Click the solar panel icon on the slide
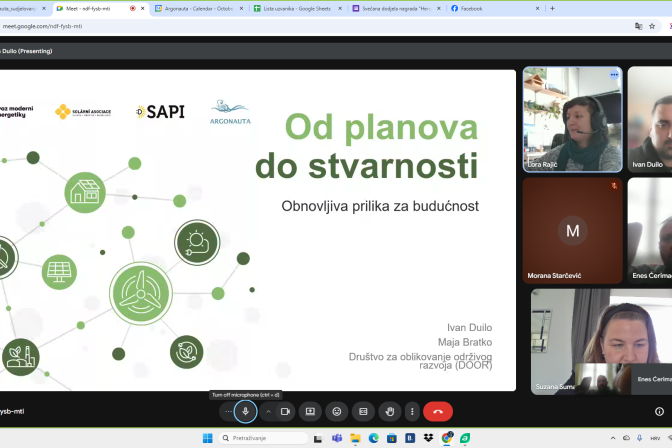This screenshot has width=672, height=448. pyautogui.click(x=59, y=272)
